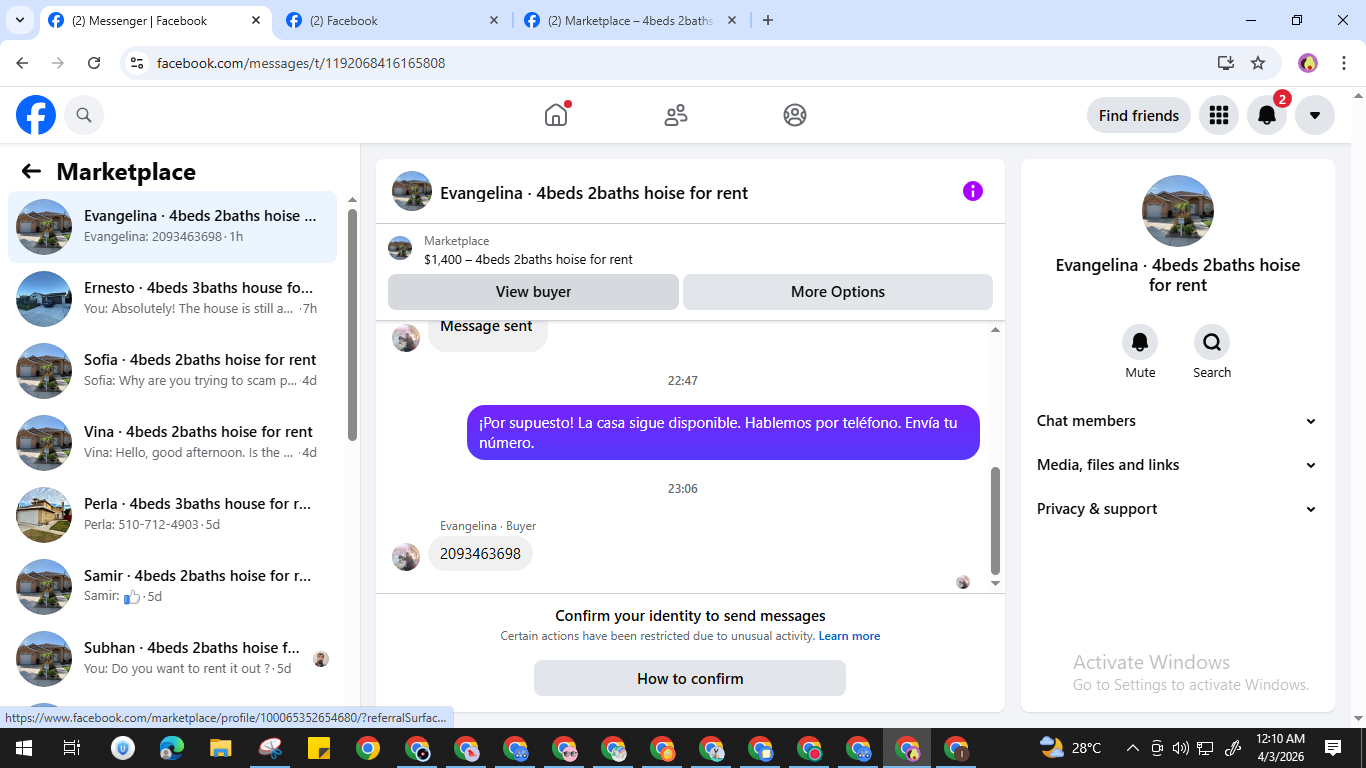The height and width of the screenshot is (768, 1366).
Task: Expand the Chat members section
Action: 1177,421
